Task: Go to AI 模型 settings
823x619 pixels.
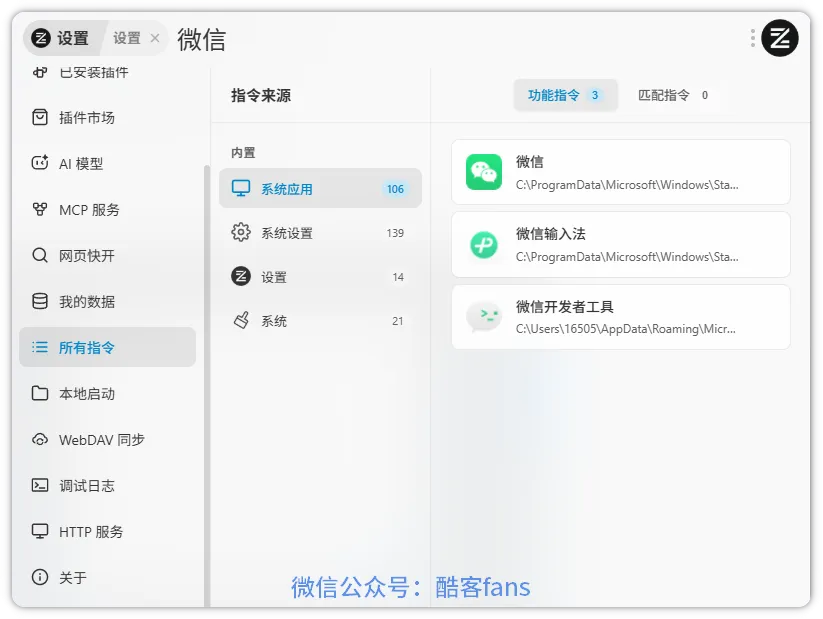Action: point(108,163)
